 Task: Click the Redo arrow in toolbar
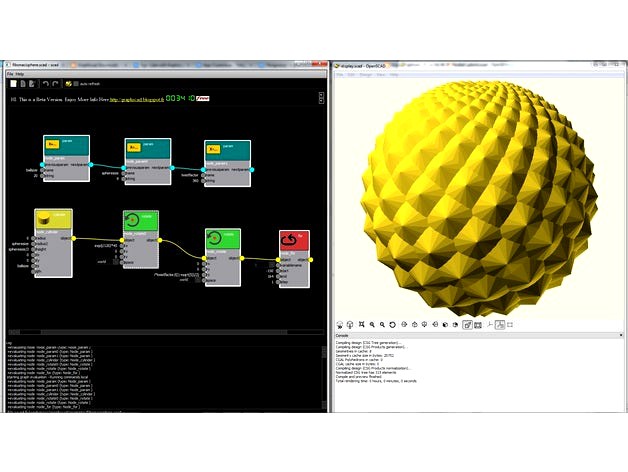[56, 85]
